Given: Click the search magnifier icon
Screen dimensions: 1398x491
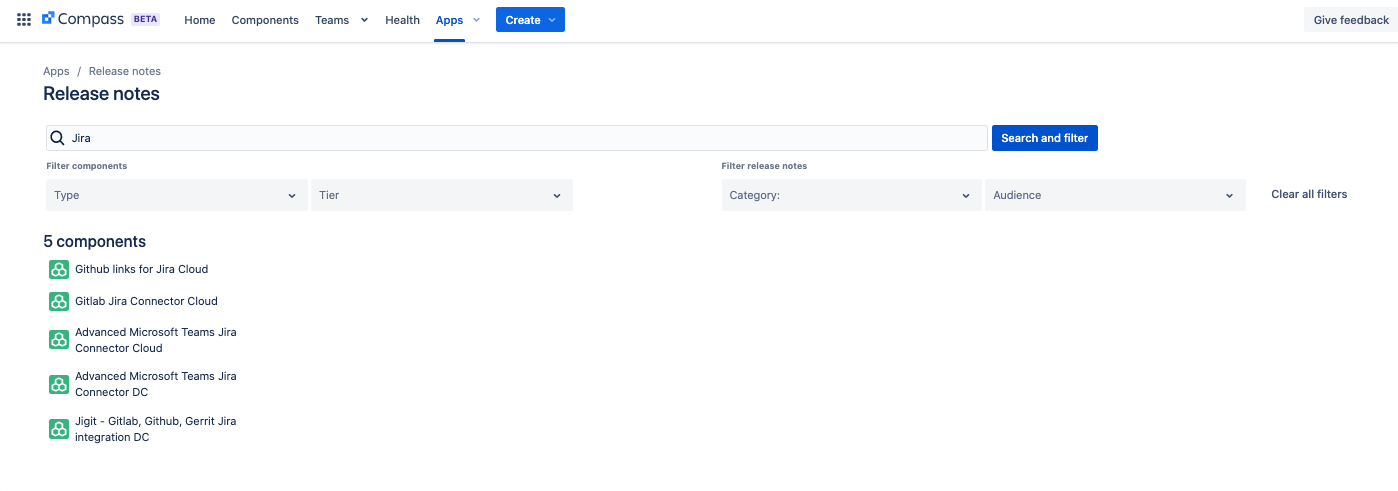Looking at the screenshot, I should (x=58, y=138).
